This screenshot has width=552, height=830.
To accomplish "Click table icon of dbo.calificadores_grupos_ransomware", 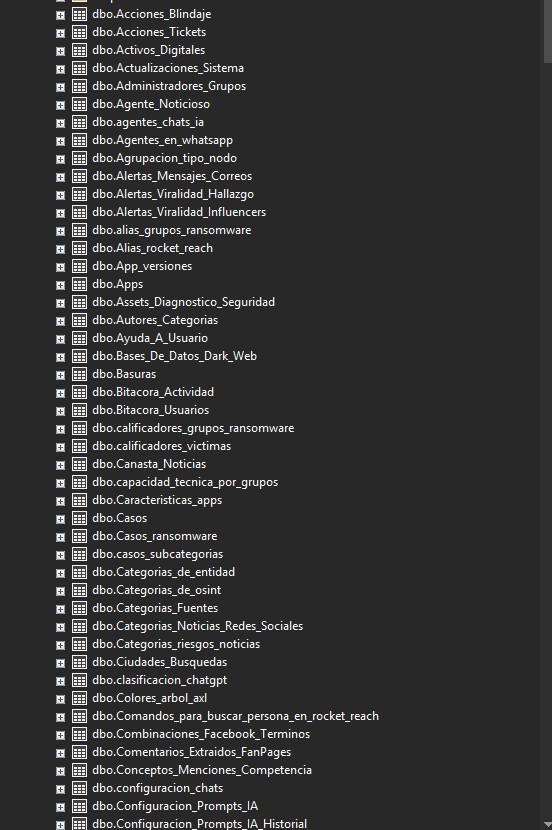I will pyautogui.click(x=79, y=428).
